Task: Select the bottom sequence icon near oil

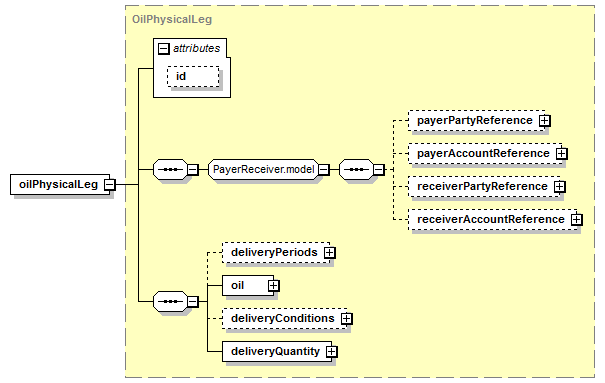Action: 171,301
